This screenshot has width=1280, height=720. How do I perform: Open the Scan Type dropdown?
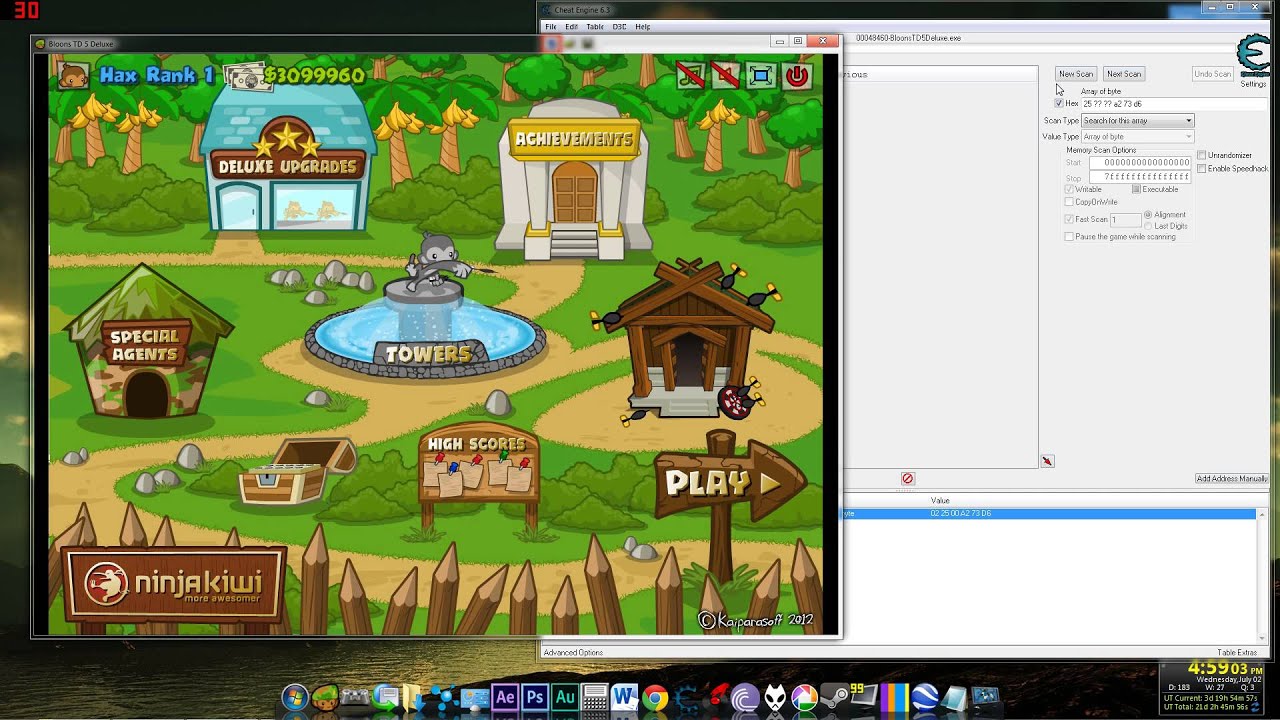(1138, 120)
